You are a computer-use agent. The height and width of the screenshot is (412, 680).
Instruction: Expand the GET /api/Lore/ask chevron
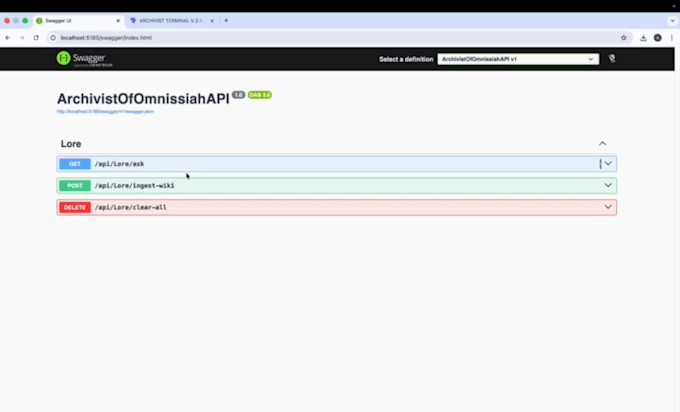click(x=608, y=163)
